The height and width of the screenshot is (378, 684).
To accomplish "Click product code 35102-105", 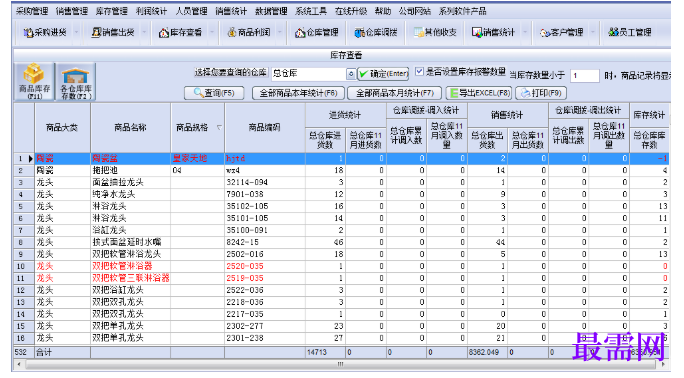I will [247, 207].
